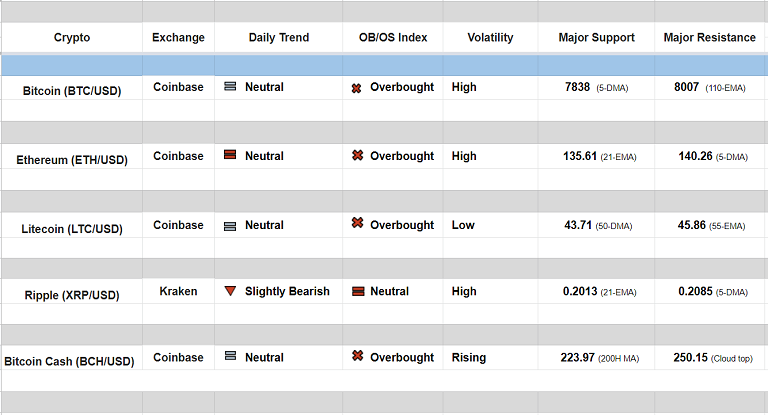Click Litecoin's overbought red X icon
The width and height of the screenshot is (768, 415).
click(x=356, y=224)
